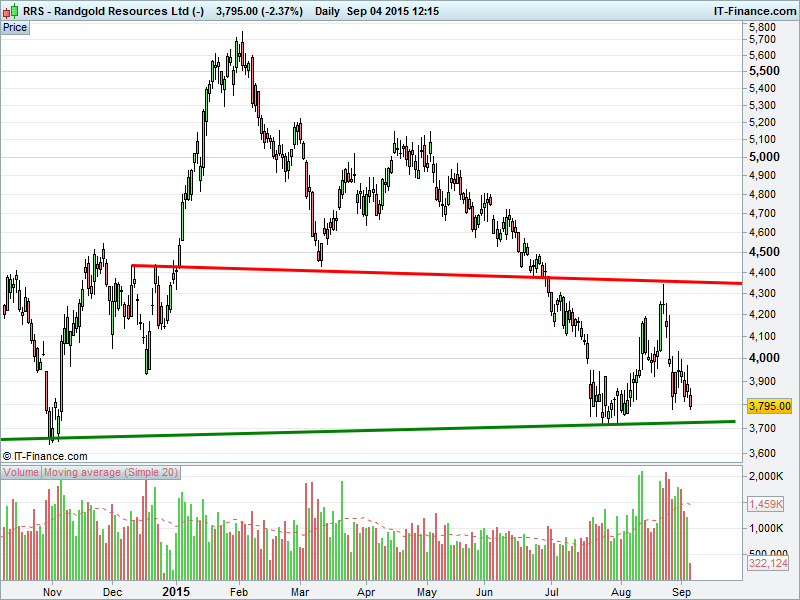
Task: Click the 3,900 price axis label
Action: click(762, 381)
